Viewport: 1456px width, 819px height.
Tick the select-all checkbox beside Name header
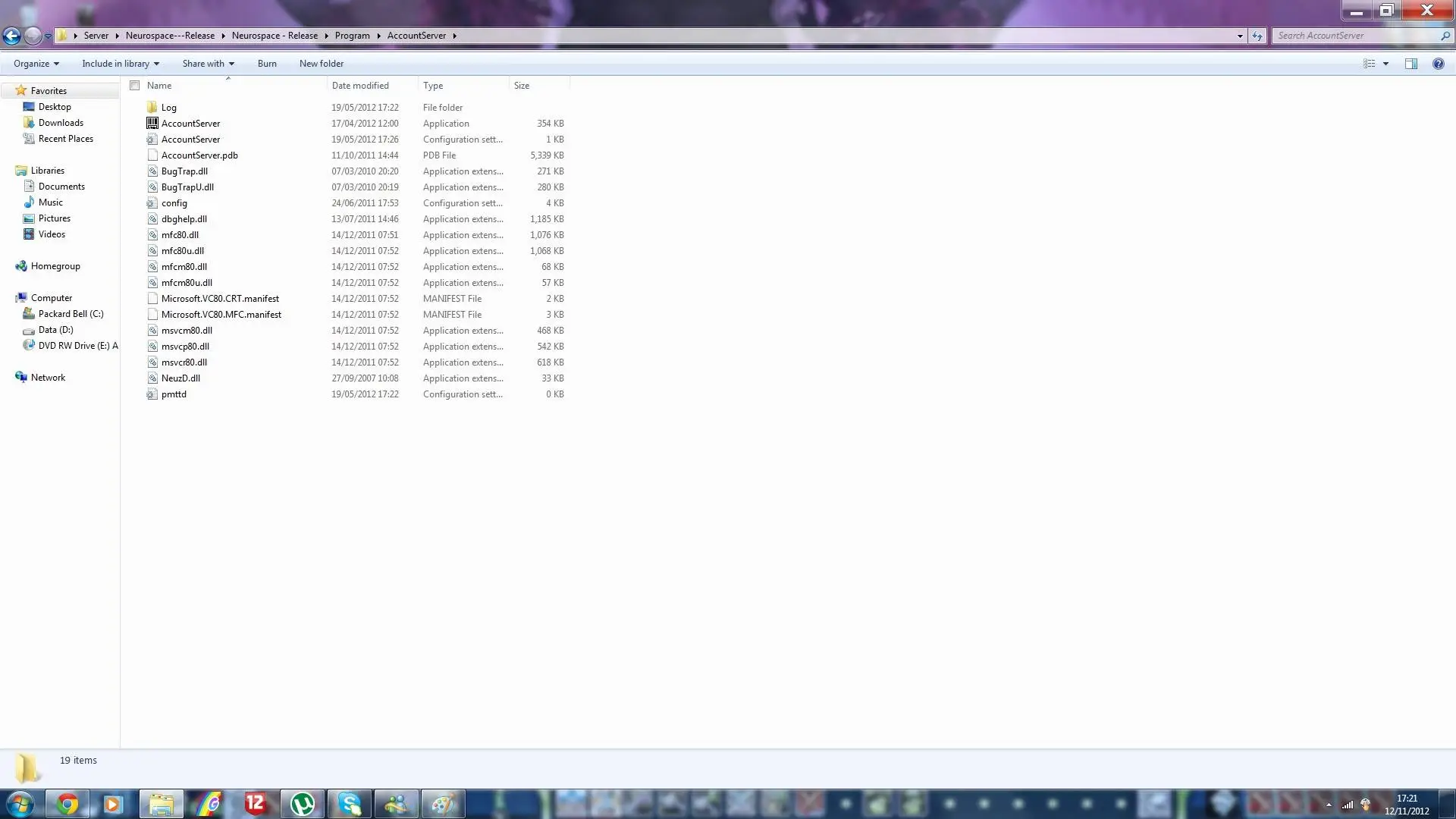(135, 86)
